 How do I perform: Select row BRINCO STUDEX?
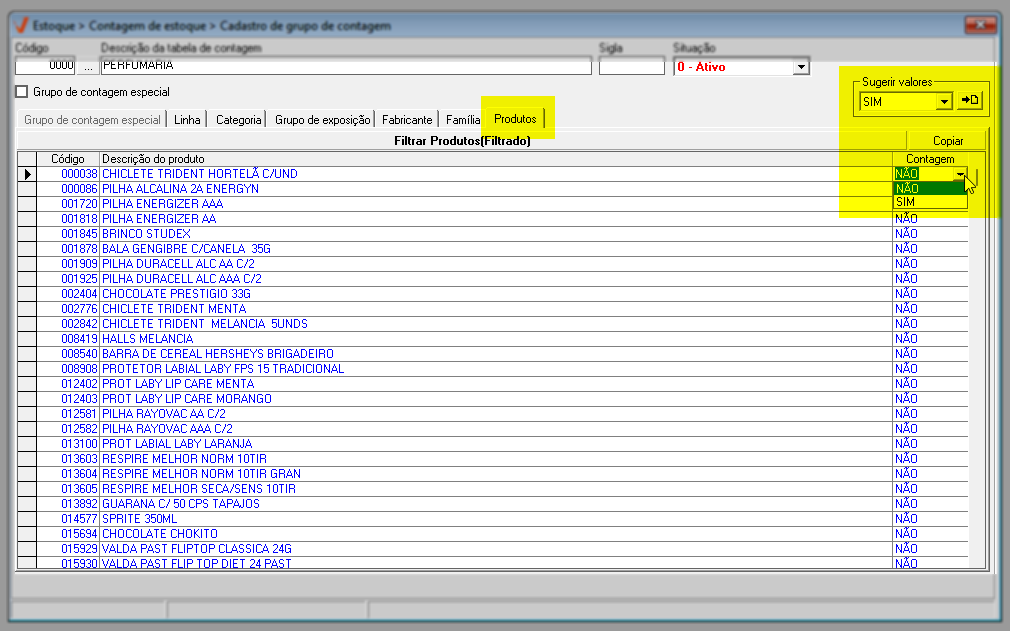[x=493, y=234]
